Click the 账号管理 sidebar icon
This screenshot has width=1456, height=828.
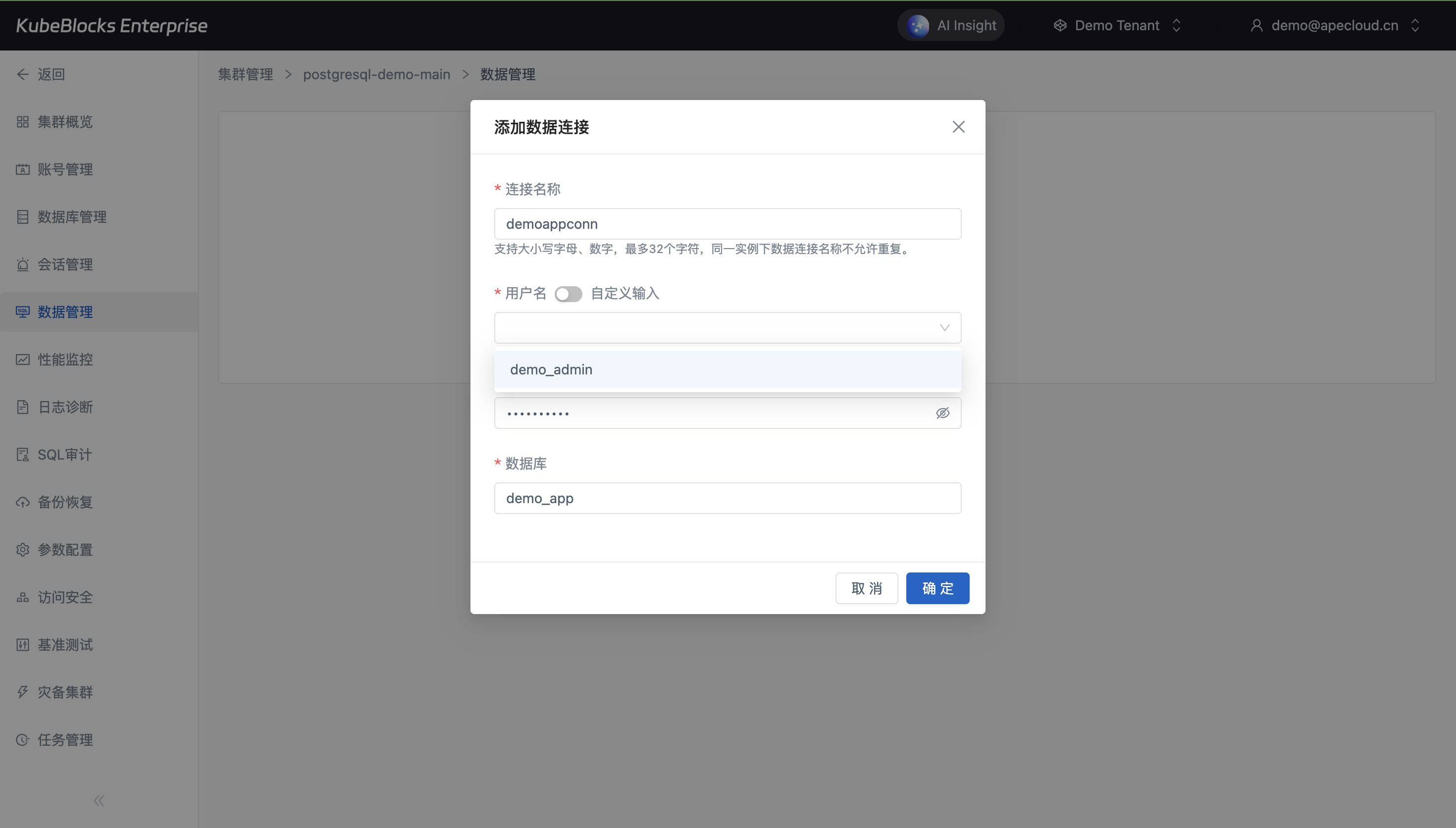click(23, 169)
